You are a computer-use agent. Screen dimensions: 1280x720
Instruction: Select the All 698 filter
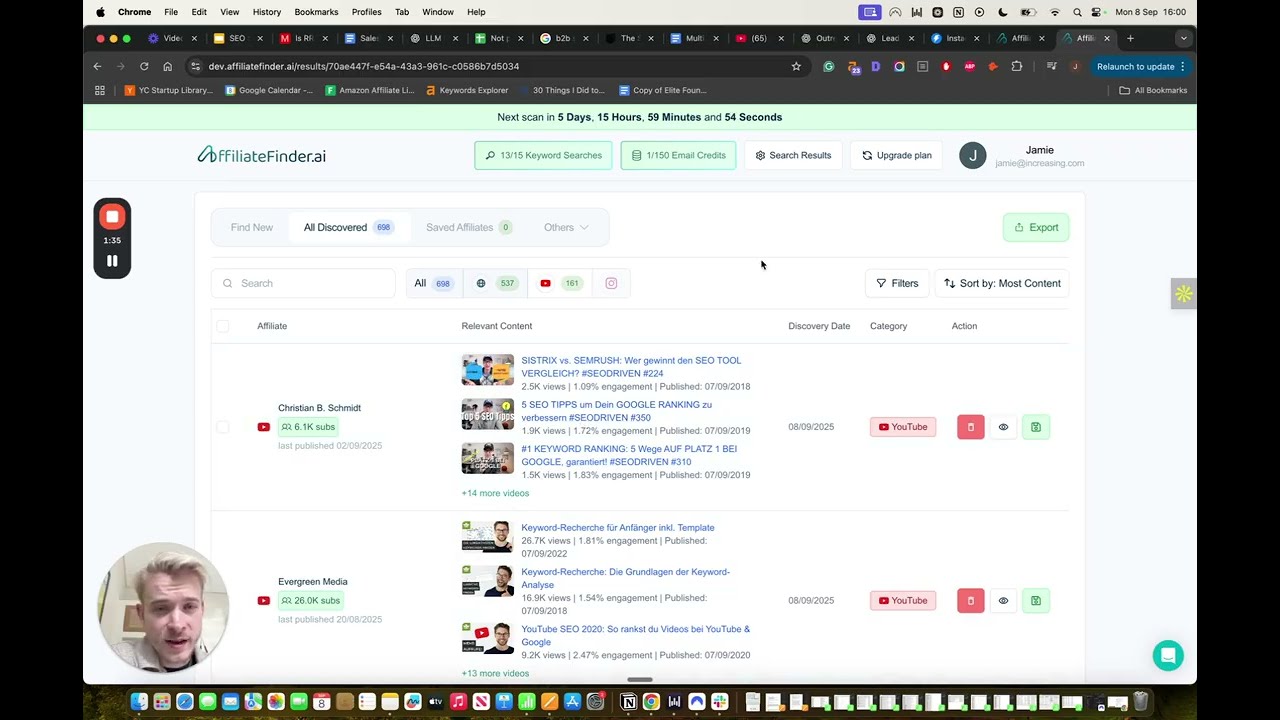[433, 283]
